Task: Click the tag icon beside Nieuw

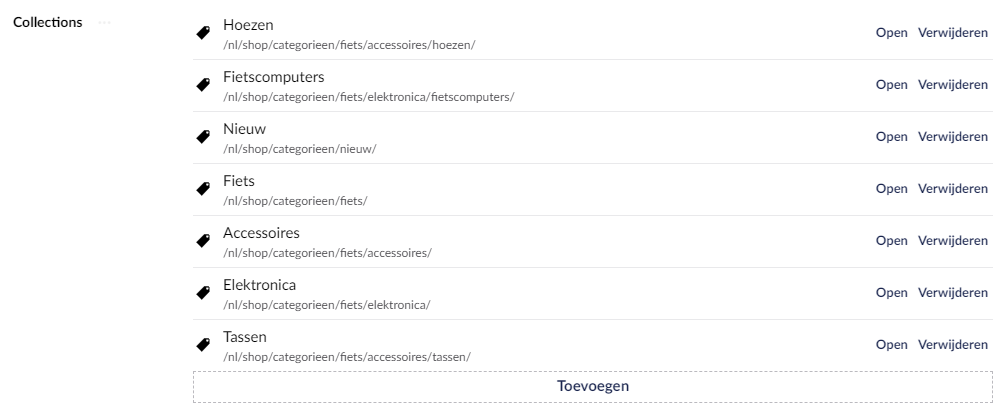Action: 203,137
